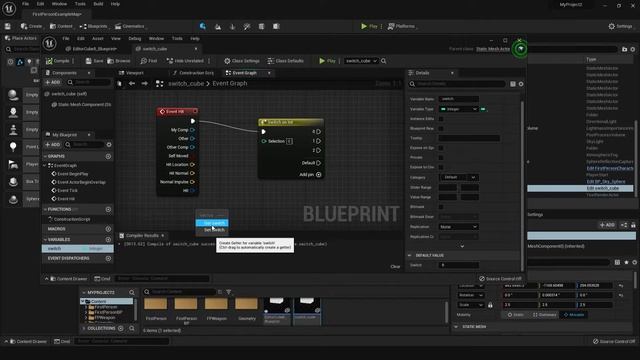Image resolution: width=640 pixels, height=360 pixels.
Task: Click Switch default value field
Action: pyautogui.click(x=459, y=265)
